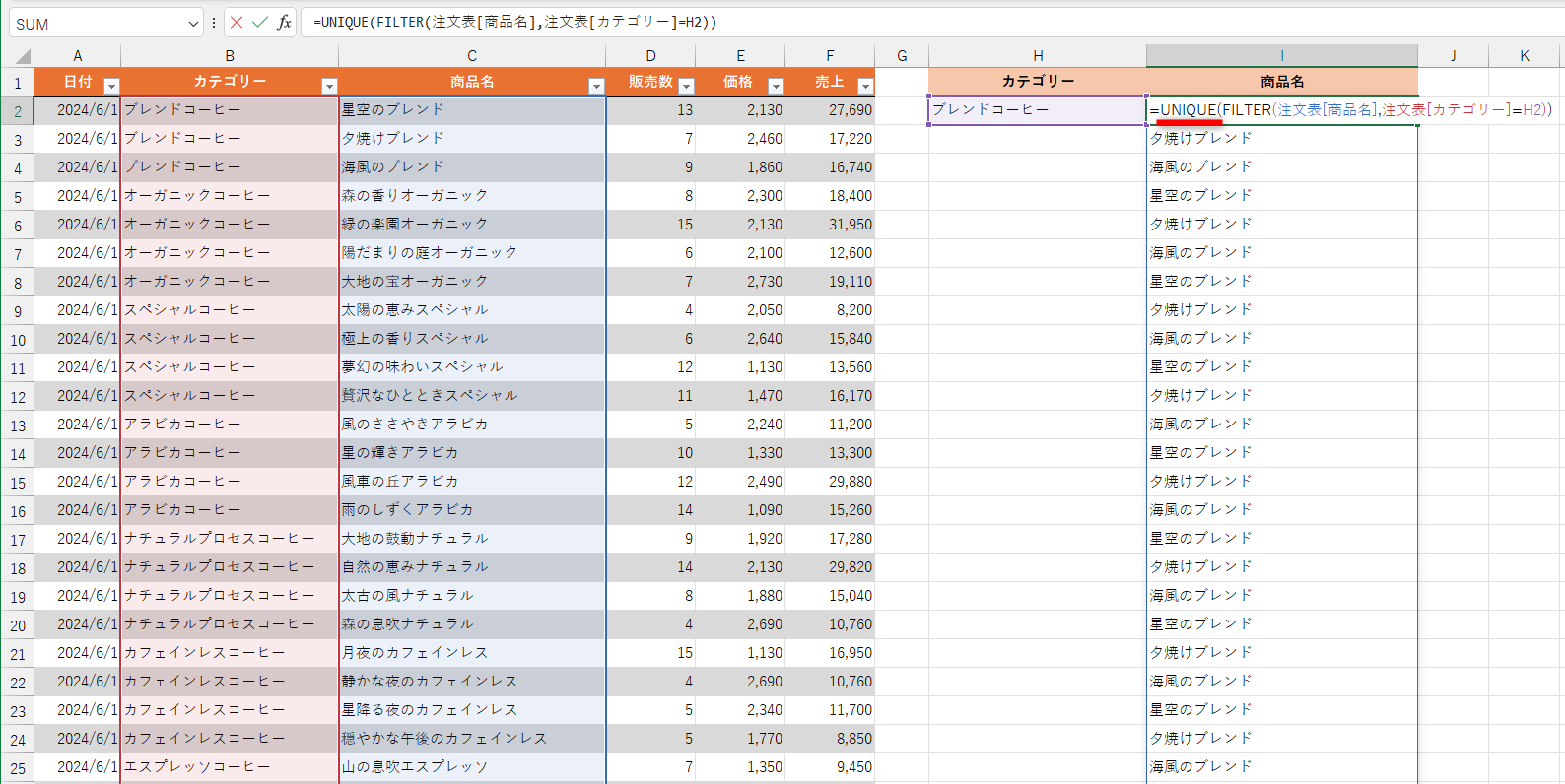Click cell 大地の宝オーガニック

pyautogui.click(x=472, y=282)
